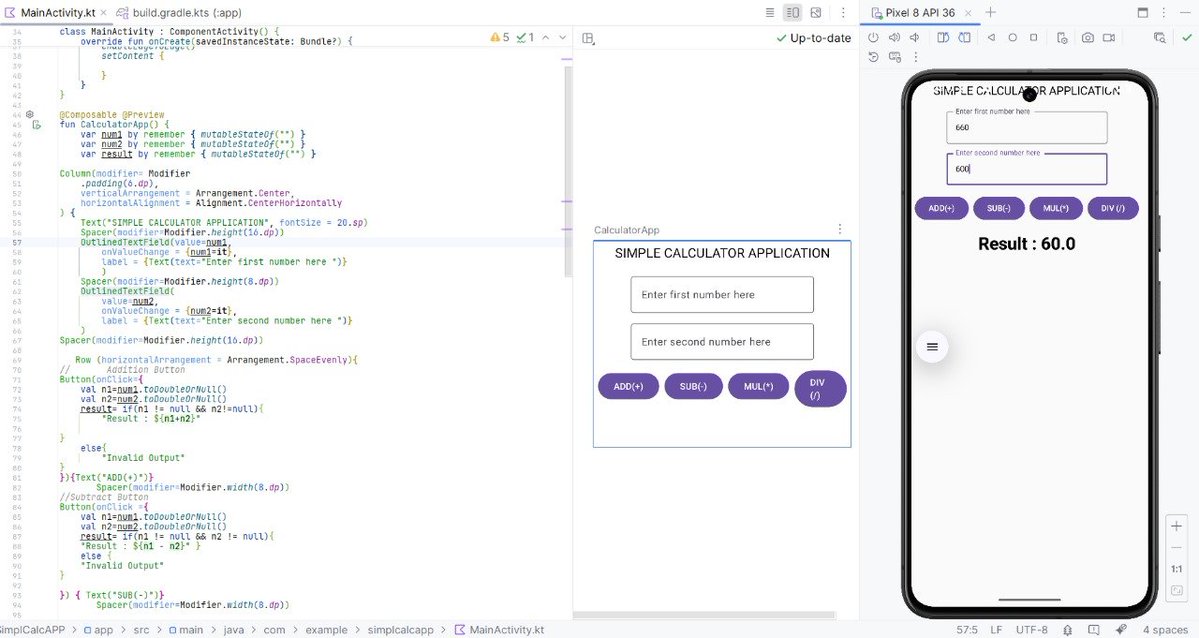Click ADD(+) button in CalculatorApp preview
The height and width of the screenshot is (638, 1199).
click(629, 386)
